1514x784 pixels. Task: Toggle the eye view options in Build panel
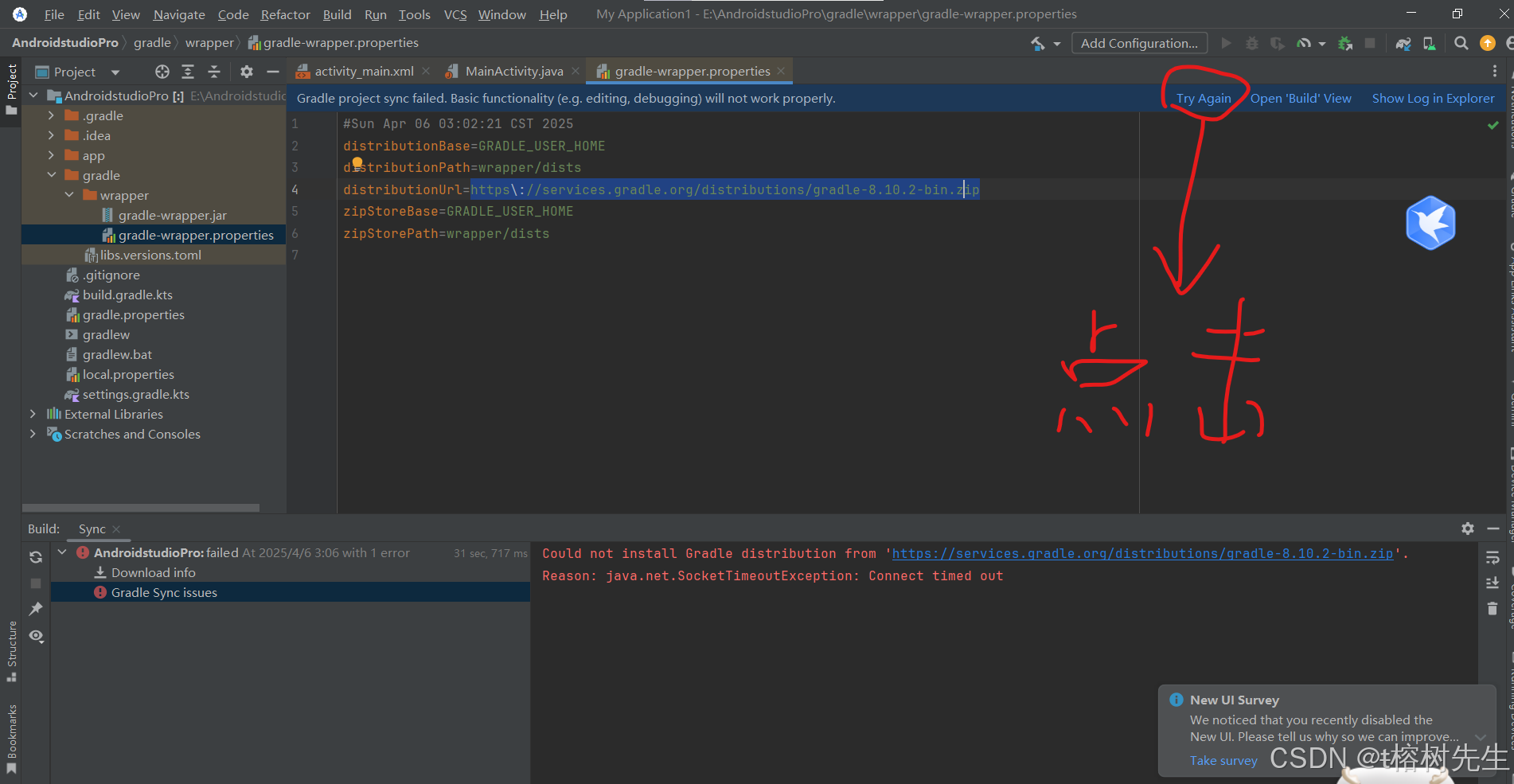tap(36, 636)
